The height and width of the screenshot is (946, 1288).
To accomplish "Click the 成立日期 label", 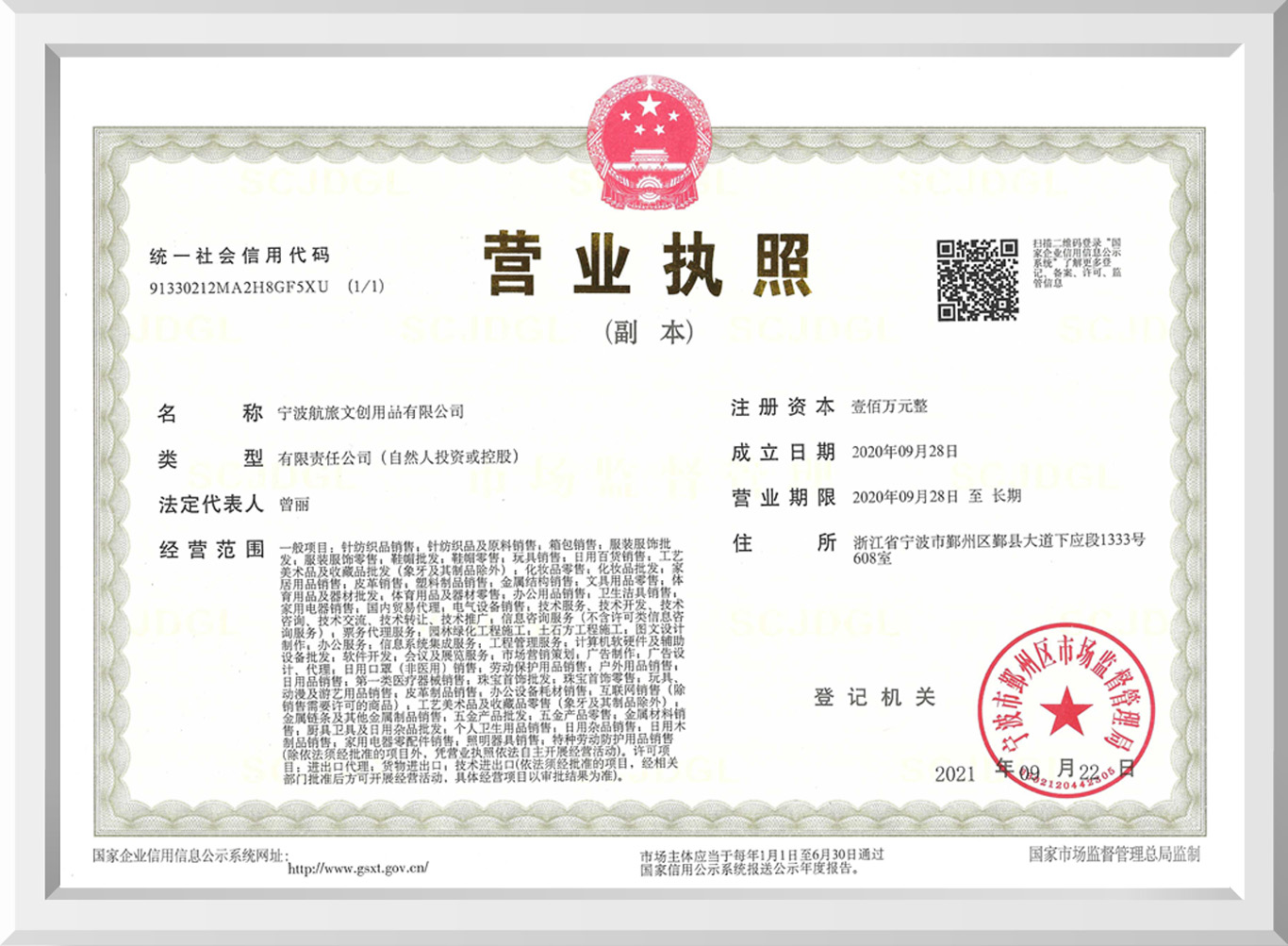I will click(x=784, y=452).
